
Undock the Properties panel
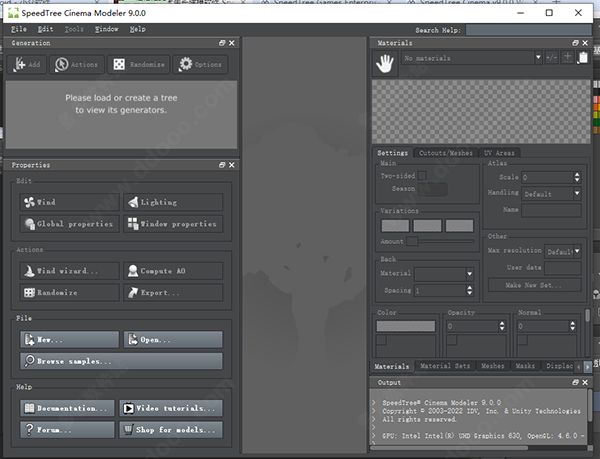222,165
